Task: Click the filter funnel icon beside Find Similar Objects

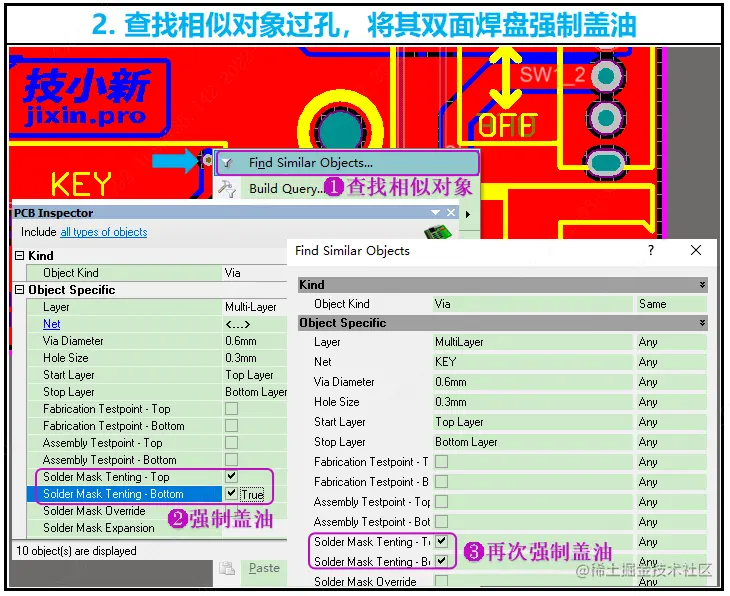Action: [227, 163]
